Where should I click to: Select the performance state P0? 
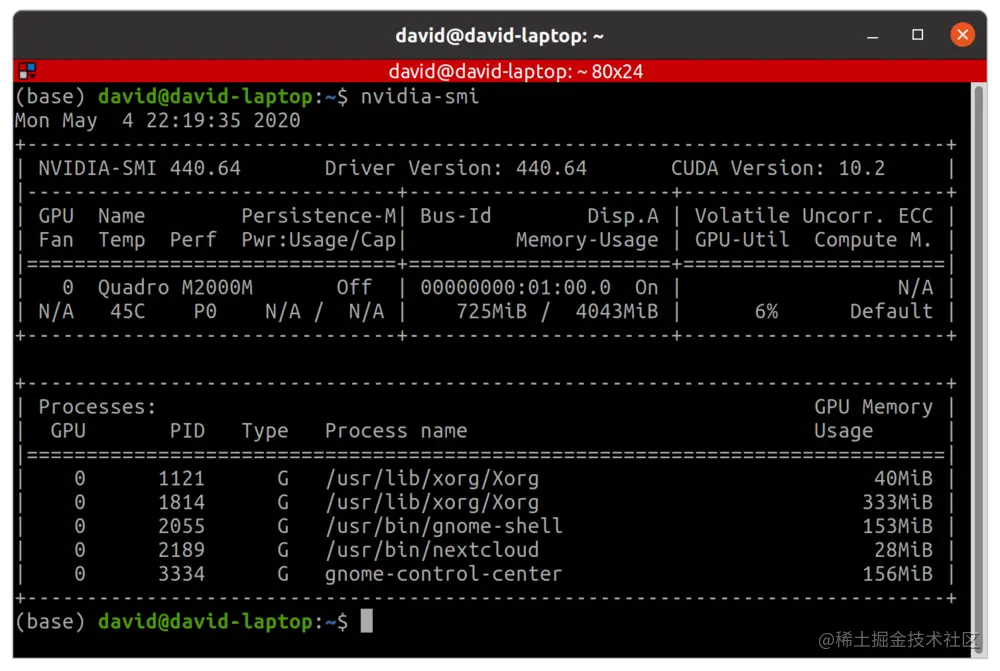205,312
